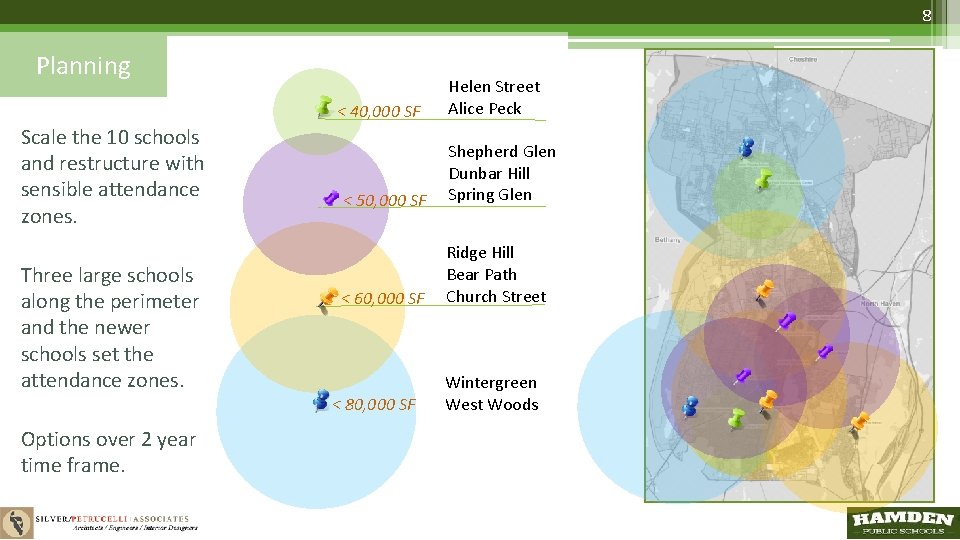Click the North Haven label on the map

(x=880, y=303)
